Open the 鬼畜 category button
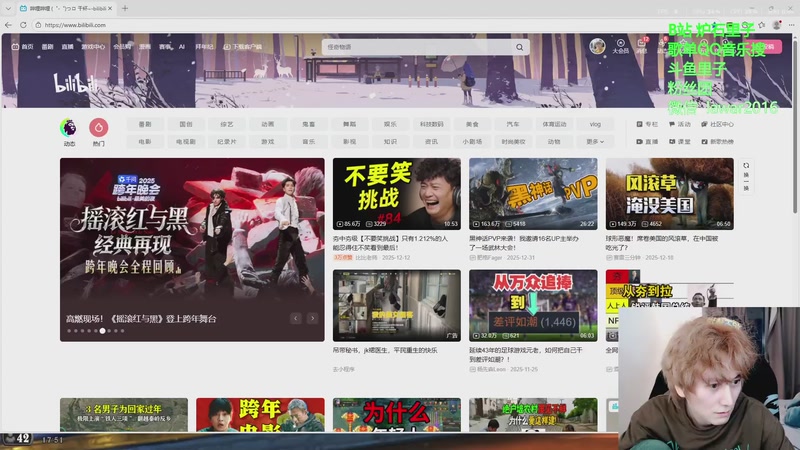The image size is (800, 450). pos(309,124)
